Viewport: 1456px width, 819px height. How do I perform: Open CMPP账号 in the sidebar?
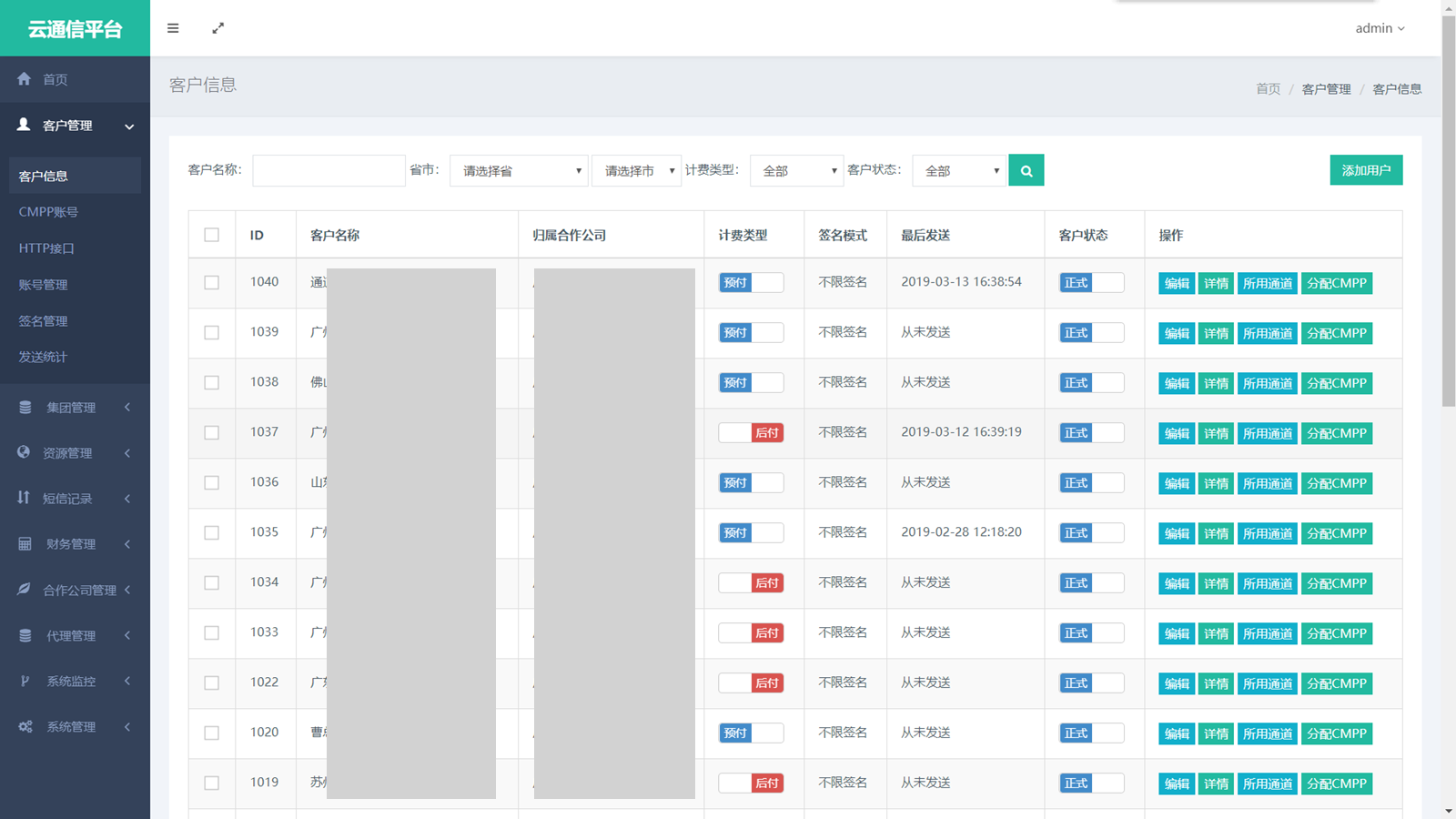coord(48,212)
